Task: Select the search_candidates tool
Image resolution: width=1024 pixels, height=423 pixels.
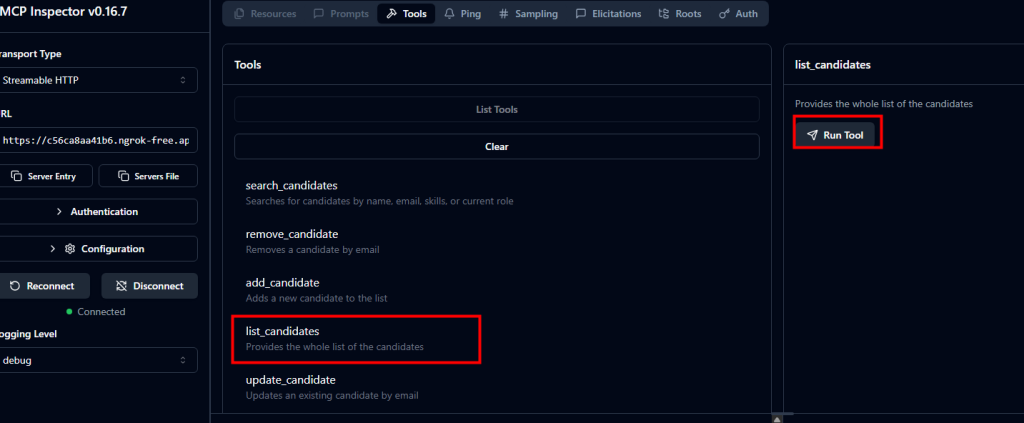Action: click(291, 186)
